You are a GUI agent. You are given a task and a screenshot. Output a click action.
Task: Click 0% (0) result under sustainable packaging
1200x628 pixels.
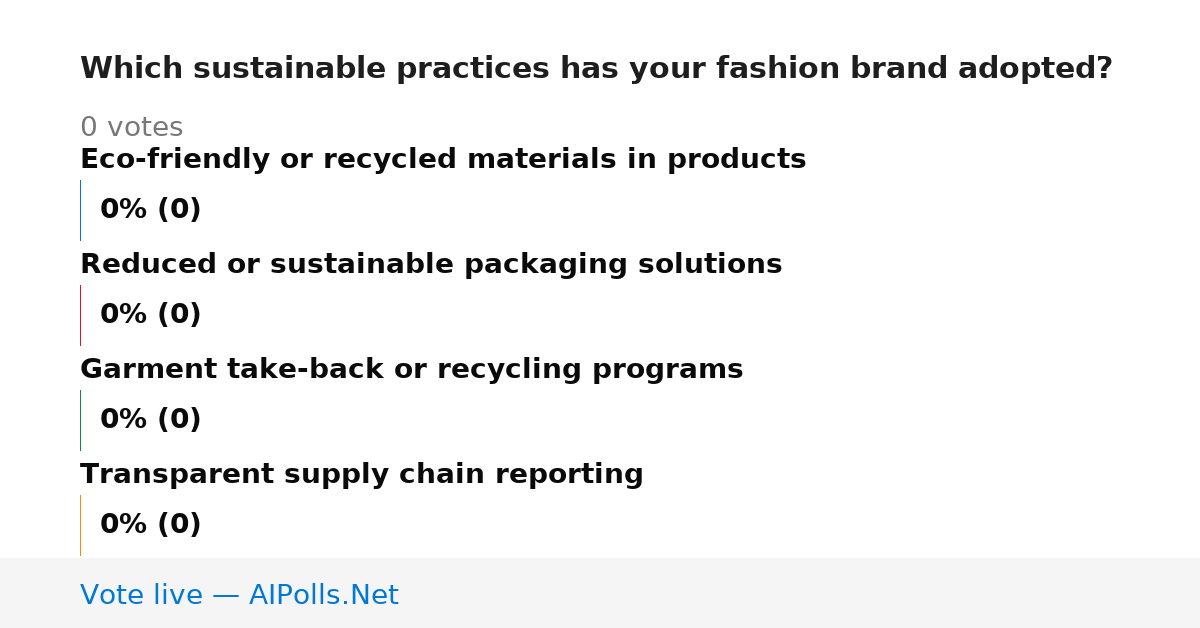[x=151, y=315]
